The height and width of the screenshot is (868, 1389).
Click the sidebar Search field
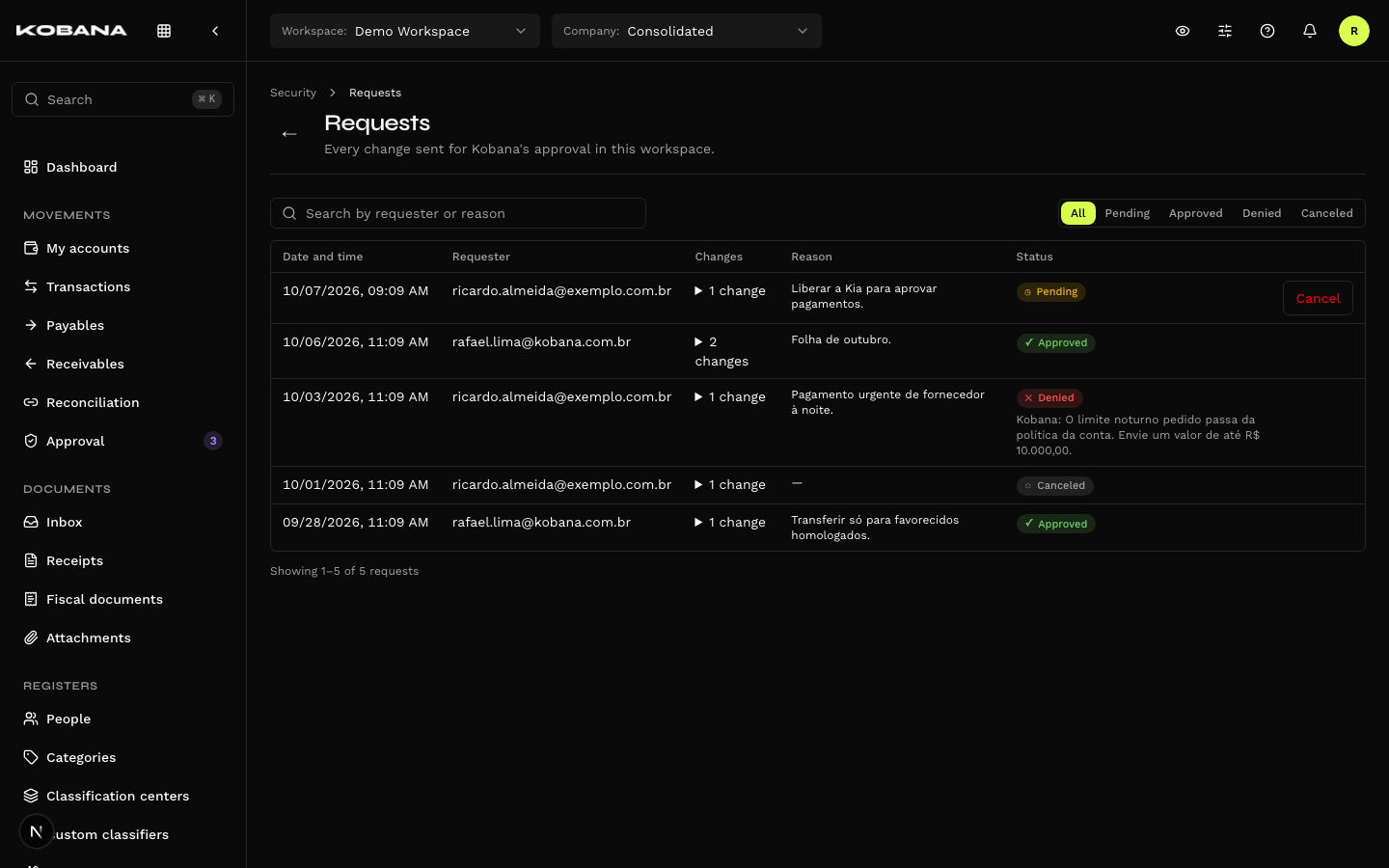tap(123, 99)
